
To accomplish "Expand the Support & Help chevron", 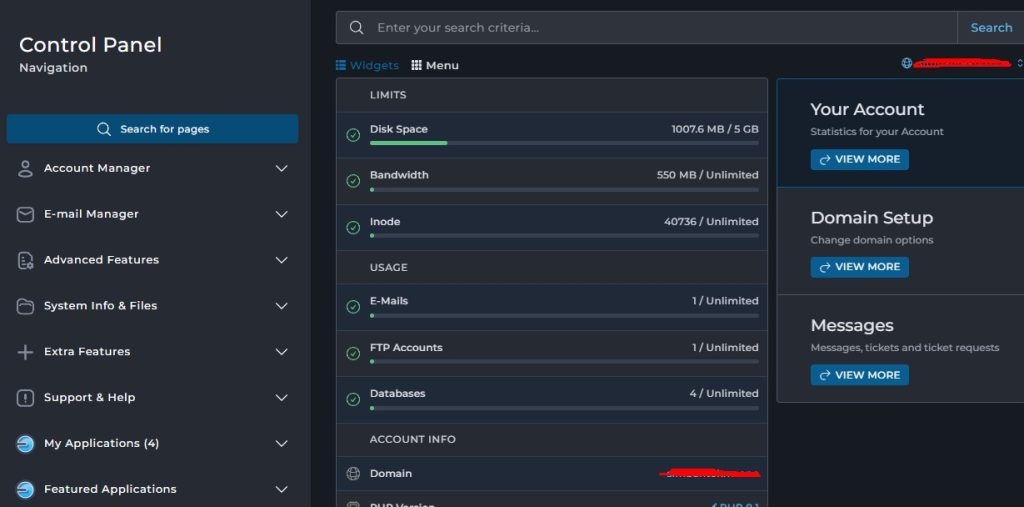I will [x=281, y=398].
